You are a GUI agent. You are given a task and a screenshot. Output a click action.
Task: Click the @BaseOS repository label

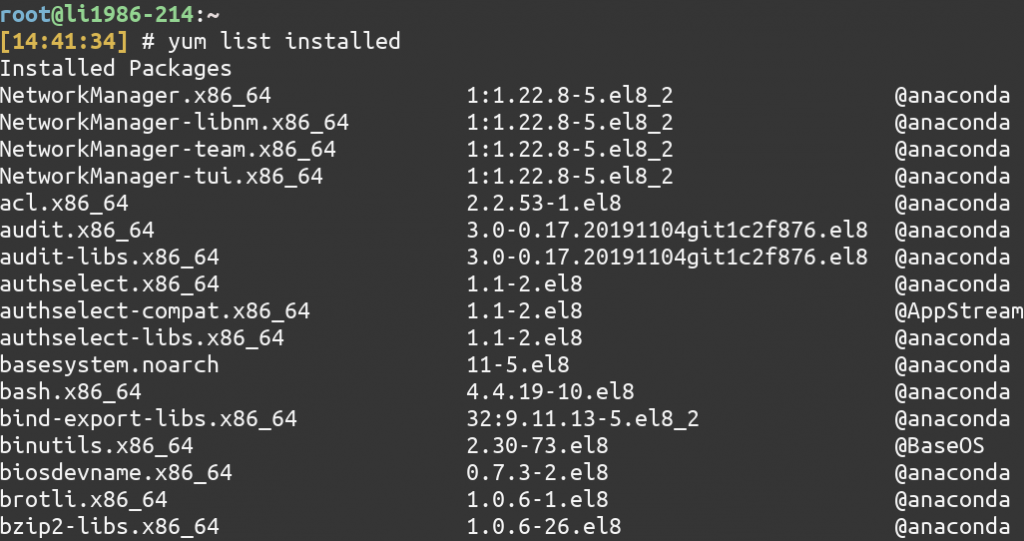pyautogui.click(x=939, y=446)
